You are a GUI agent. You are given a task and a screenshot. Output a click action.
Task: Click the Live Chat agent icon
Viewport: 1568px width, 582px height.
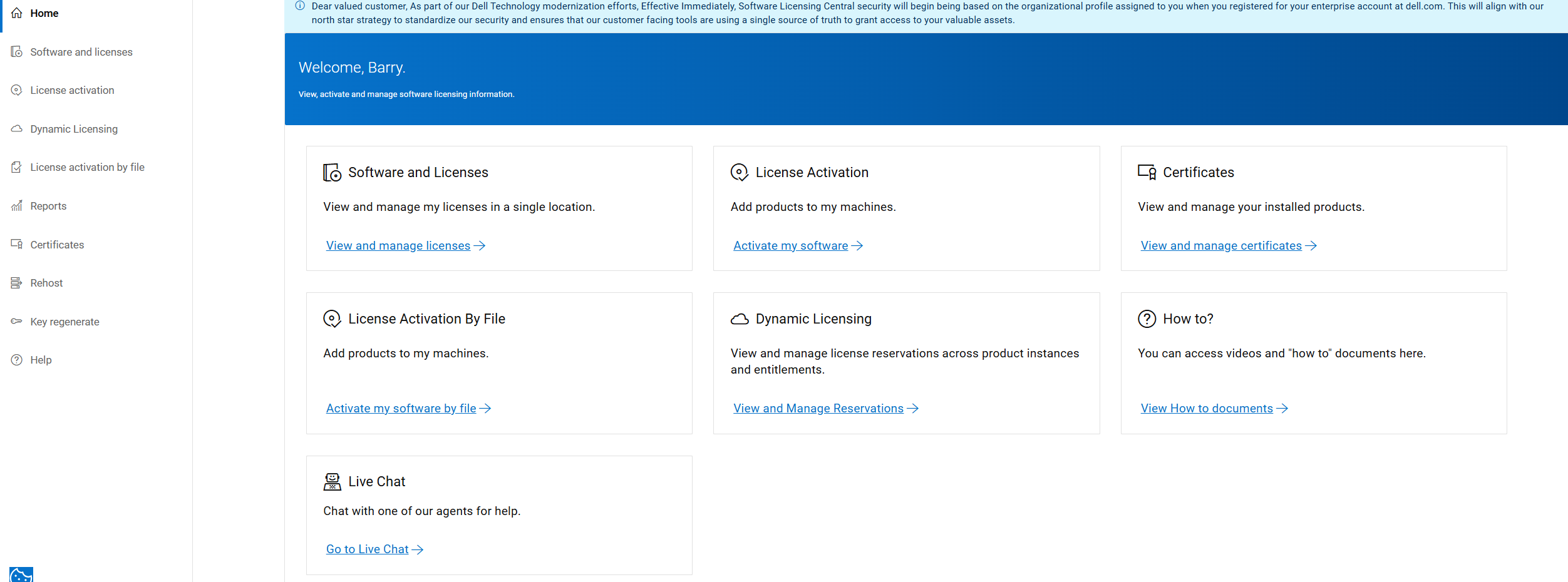331,481
